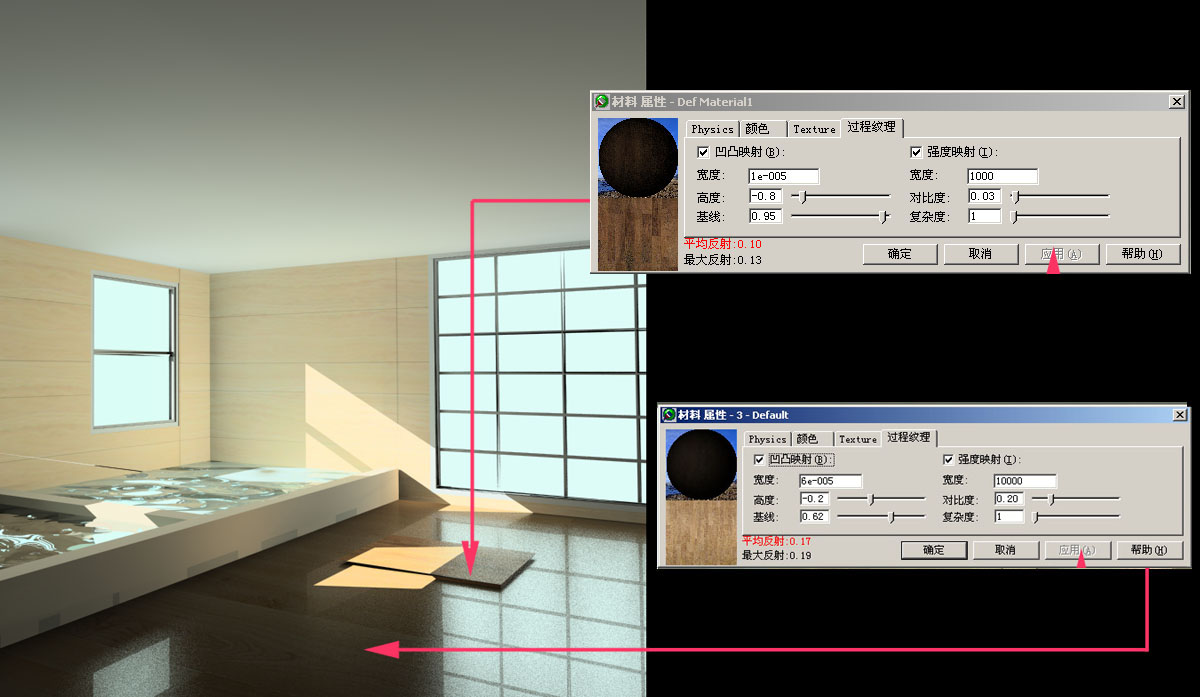The image size is (1200, 697).
Task: Click the 高度 slider in the 3 - Default dialog
Action: tap(881, 498)
